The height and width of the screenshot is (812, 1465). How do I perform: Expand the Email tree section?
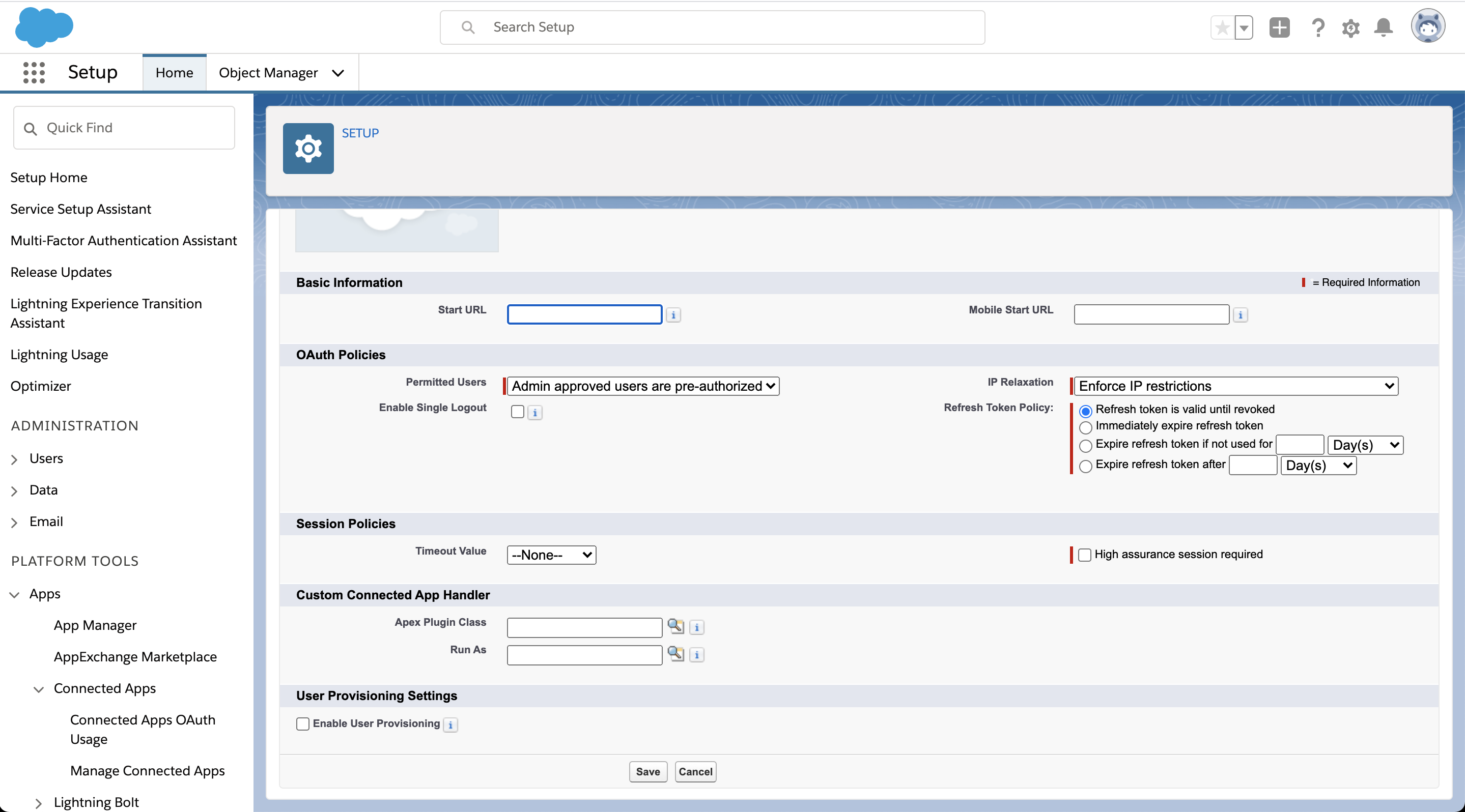coord(14,522)
